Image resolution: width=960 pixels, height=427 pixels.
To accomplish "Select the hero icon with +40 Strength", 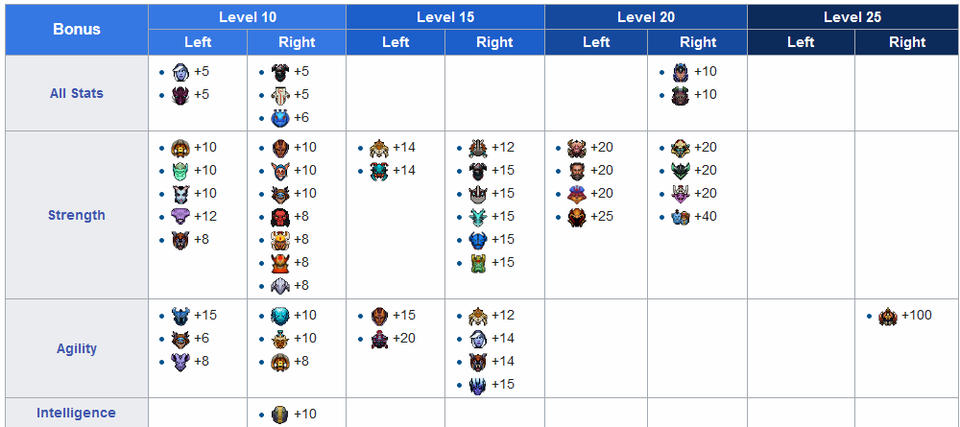I will [x=680, y=217].
